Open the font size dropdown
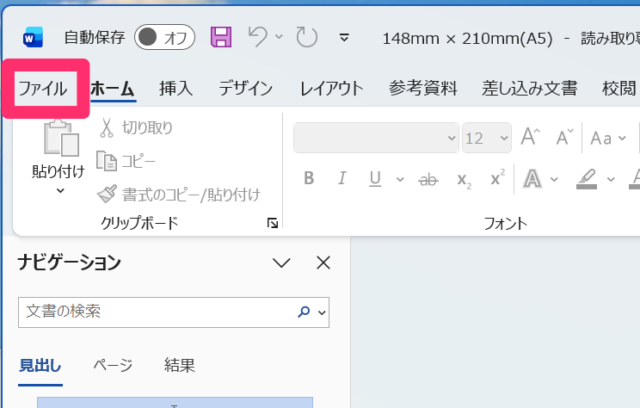 point(501,138)
